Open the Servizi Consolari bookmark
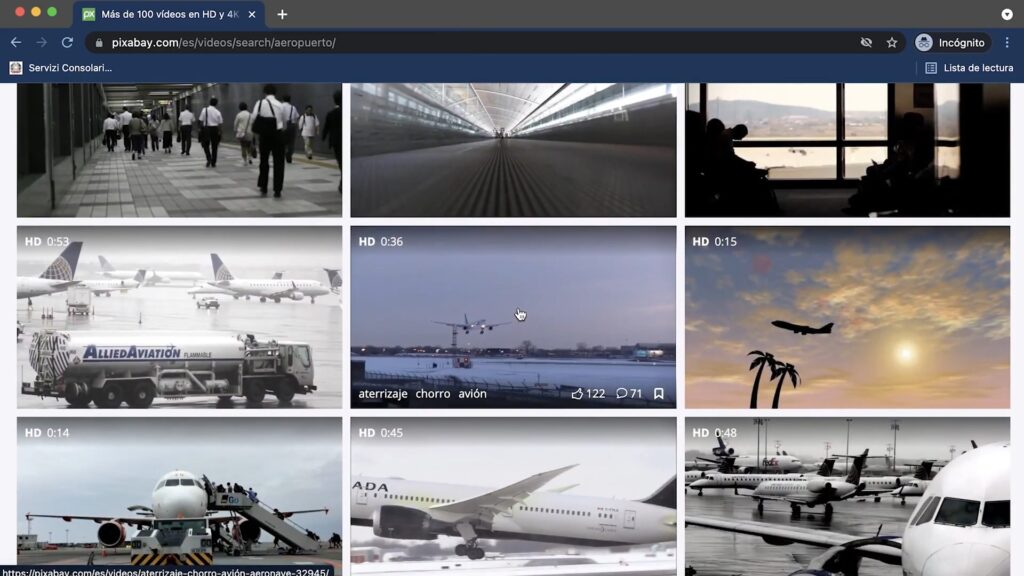Viewport: 1024px width, 576px height. pyautogui.click(x=61, y=68)
